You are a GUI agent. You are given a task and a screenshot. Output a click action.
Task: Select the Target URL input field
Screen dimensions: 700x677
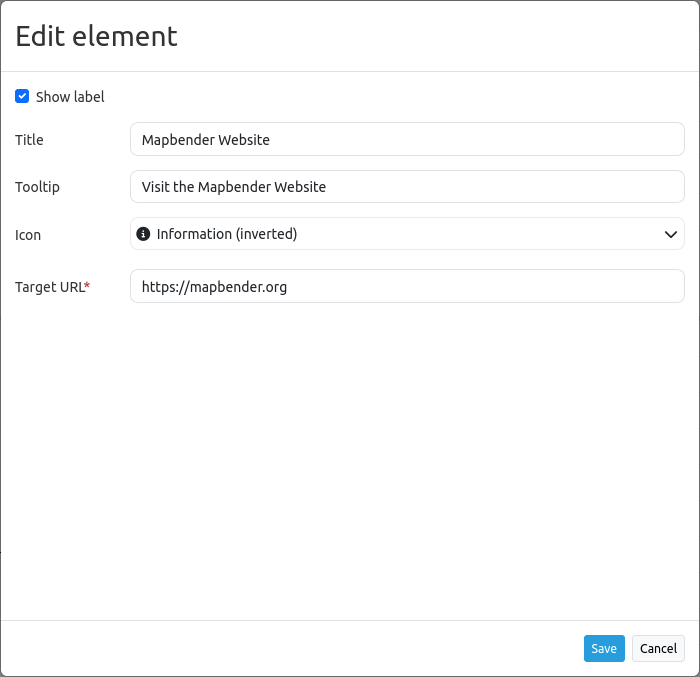coord(407,286)
